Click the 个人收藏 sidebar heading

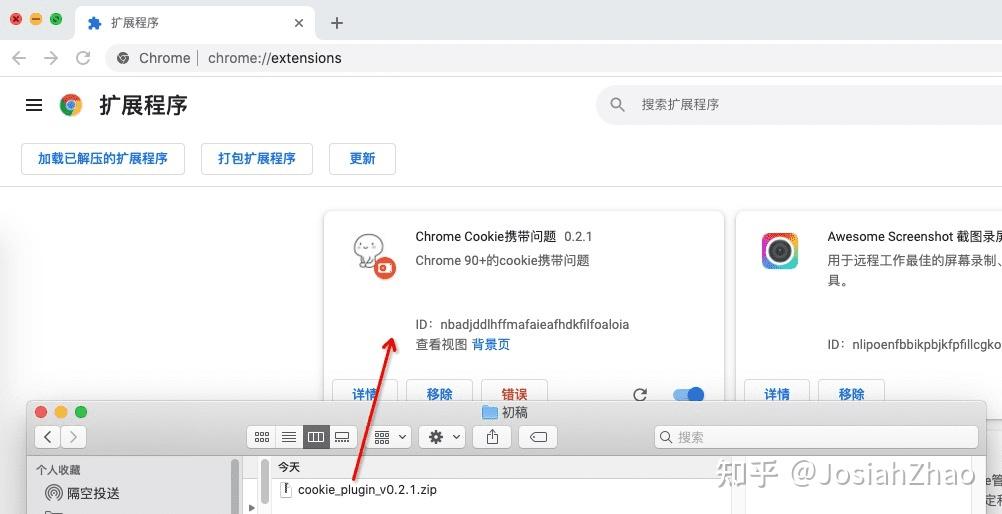58,470
